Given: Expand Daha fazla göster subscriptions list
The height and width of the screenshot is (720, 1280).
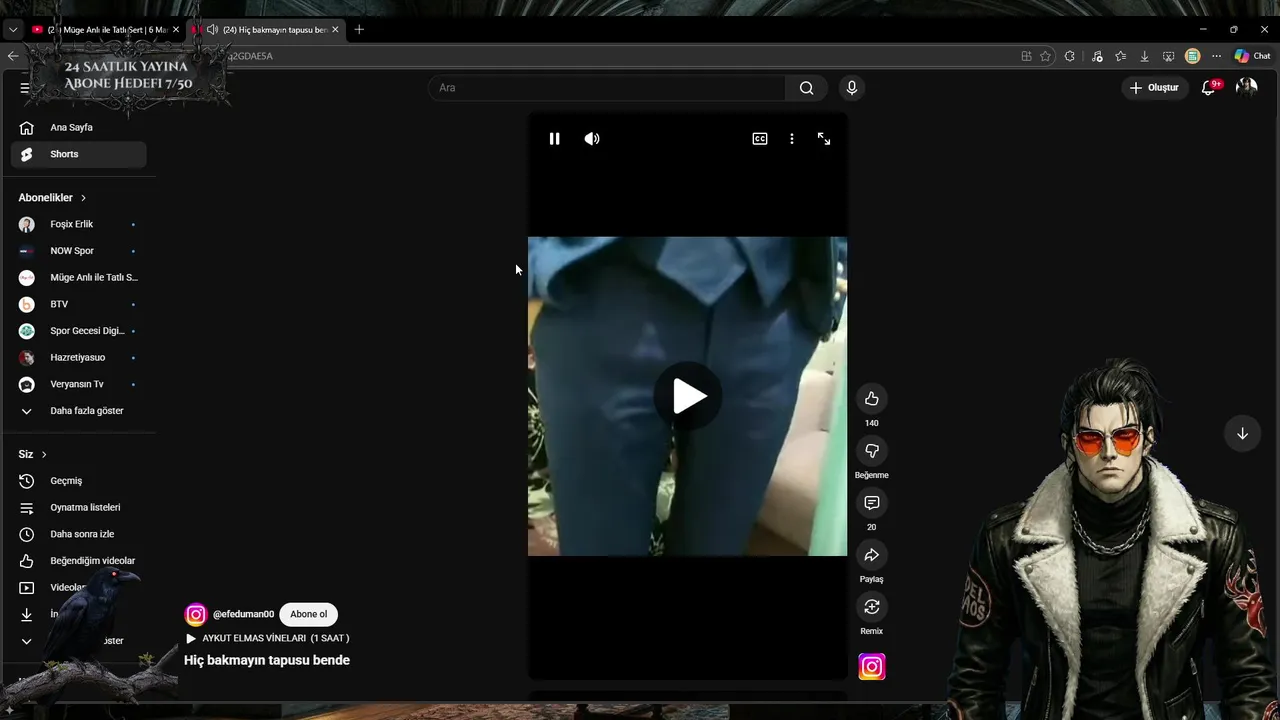Looking at the screenshot, I should tap(78, 411).
